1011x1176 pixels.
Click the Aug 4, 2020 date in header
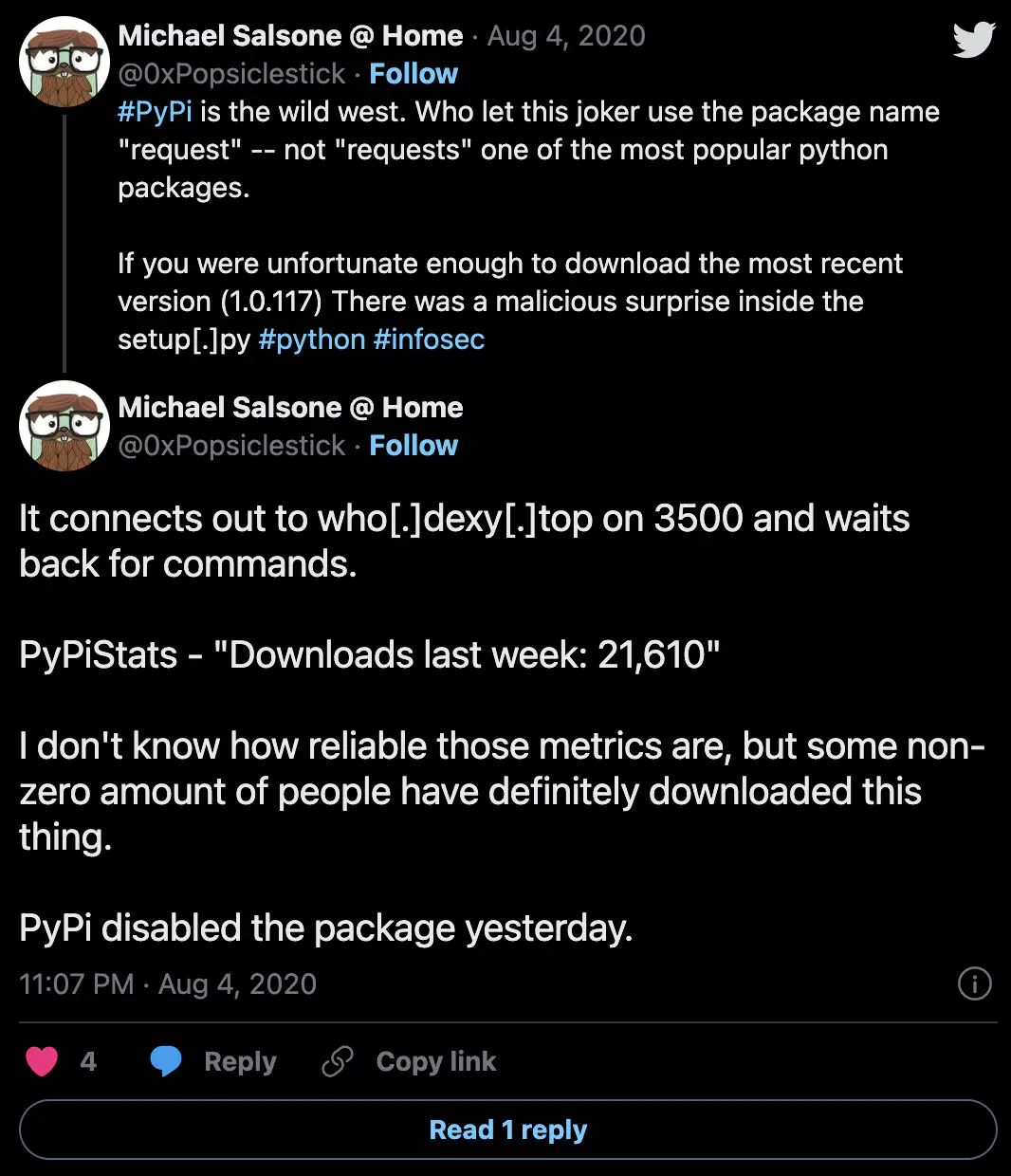tap(566, 36)
